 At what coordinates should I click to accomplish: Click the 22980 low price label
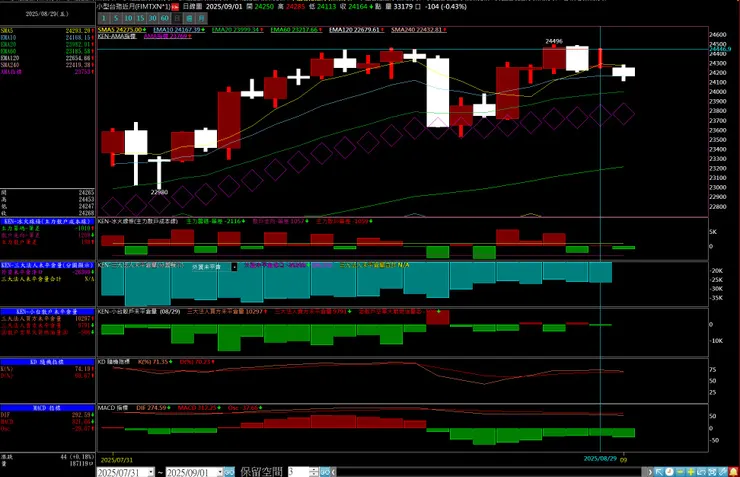tap(160, 192)
